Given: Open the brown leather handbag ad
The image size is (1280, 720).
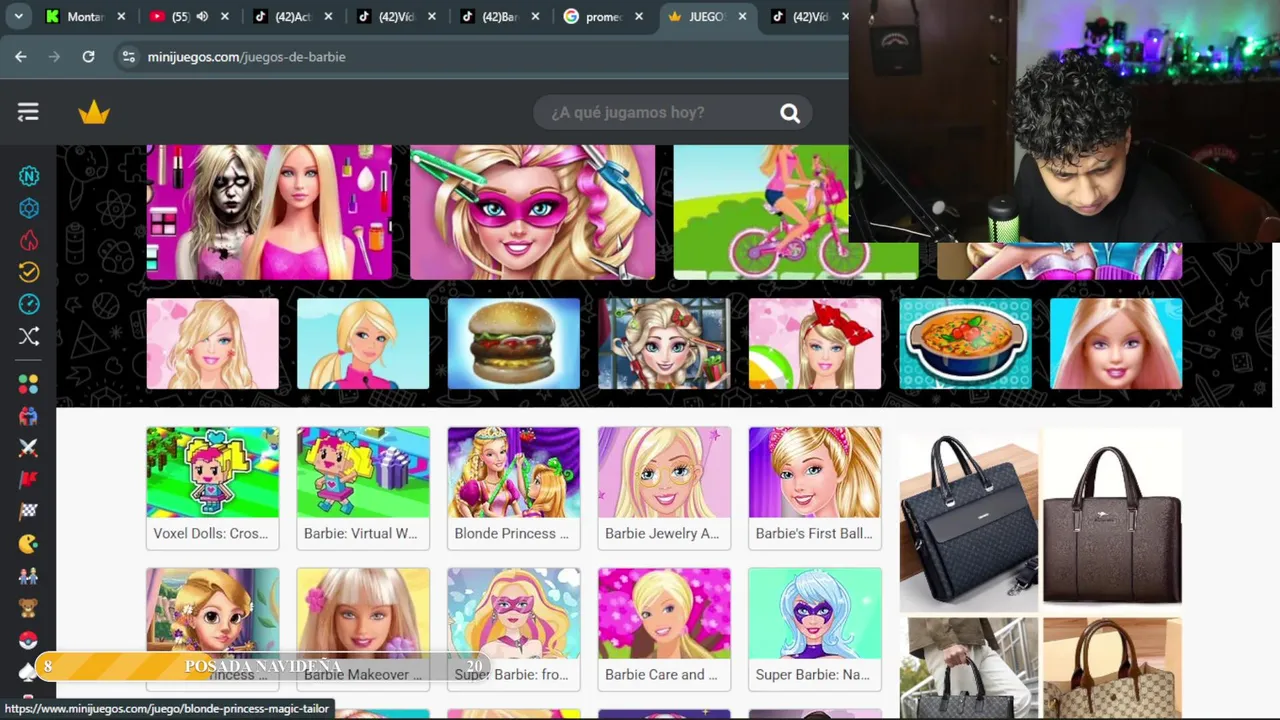Looking at the screenshot, I should click(x=1112, y=518).
